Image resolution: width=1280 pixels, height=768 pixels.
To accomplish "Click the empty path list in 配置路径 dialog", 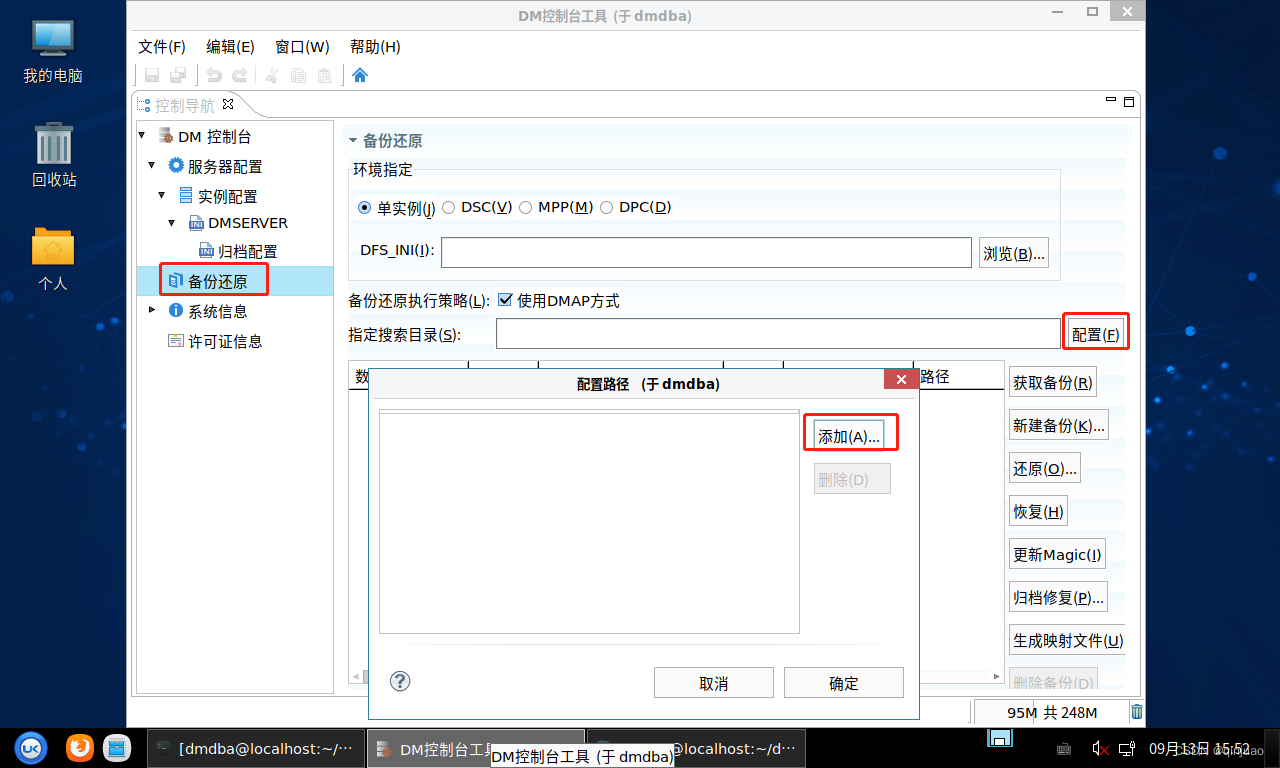I will click(x=589, y=523).
